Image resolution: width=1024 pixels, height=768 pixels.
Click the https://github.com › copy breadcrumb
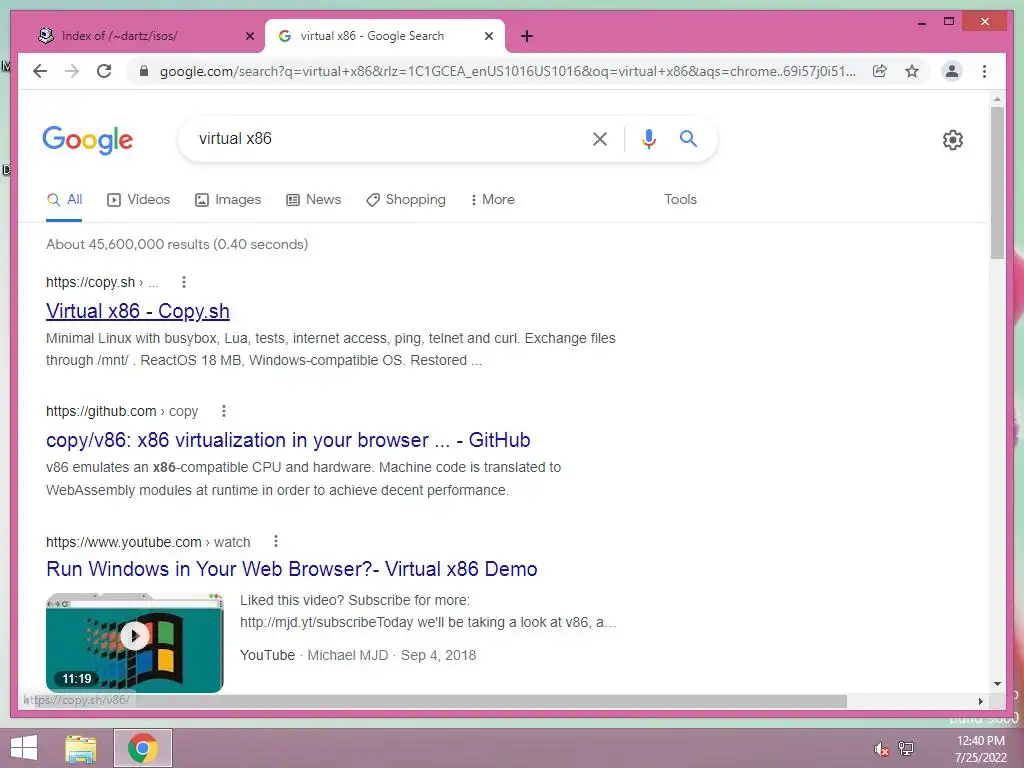tap(121, 411)
